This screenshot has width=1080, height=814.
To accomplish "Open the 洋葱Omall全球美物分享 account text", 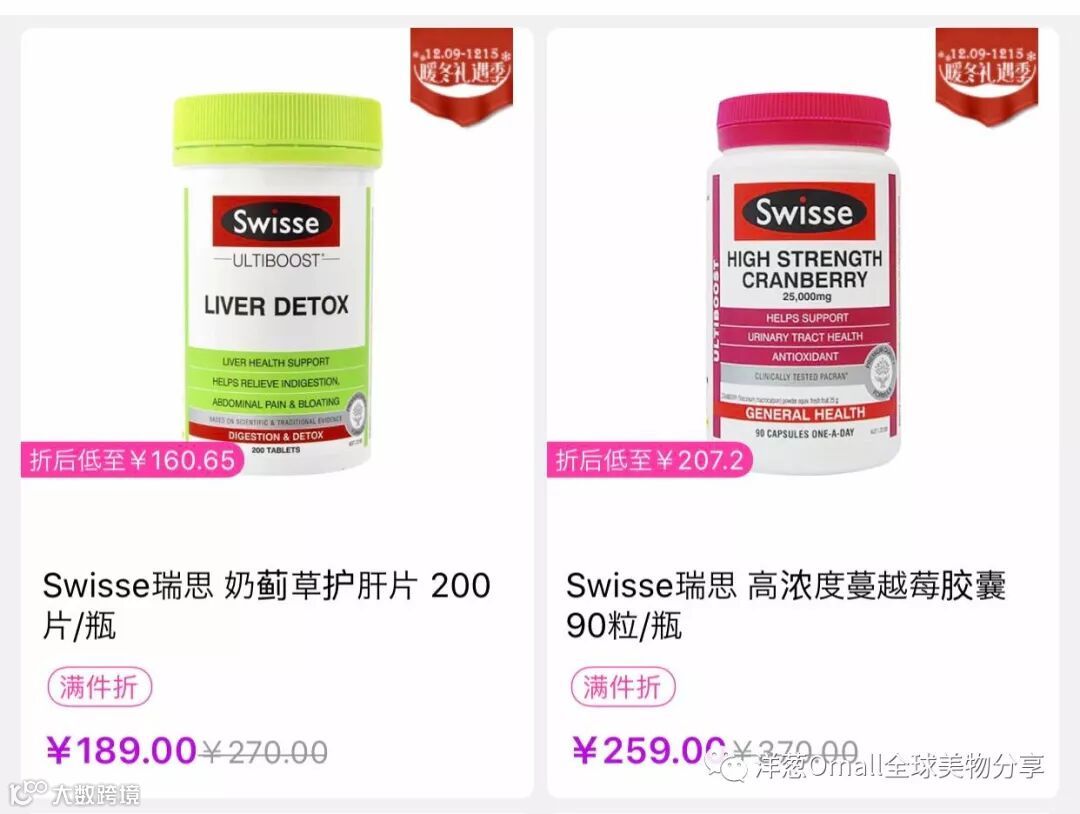I will pyautogui.click(x=899, y=766).
